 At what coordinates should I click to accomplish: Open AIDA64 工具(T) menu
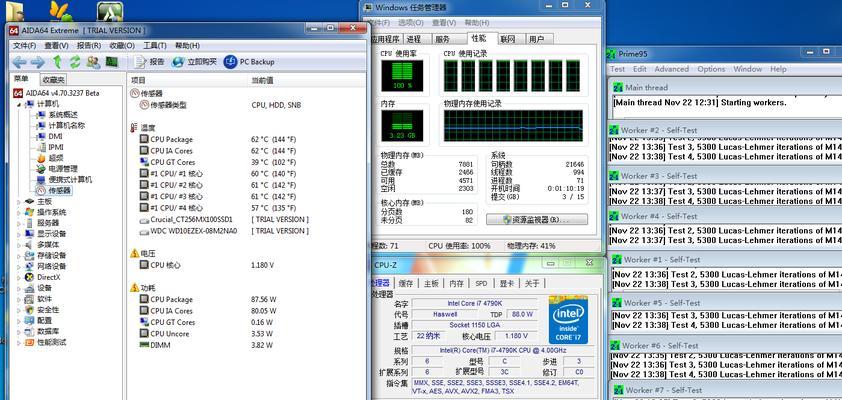click(x=155, y=46)
